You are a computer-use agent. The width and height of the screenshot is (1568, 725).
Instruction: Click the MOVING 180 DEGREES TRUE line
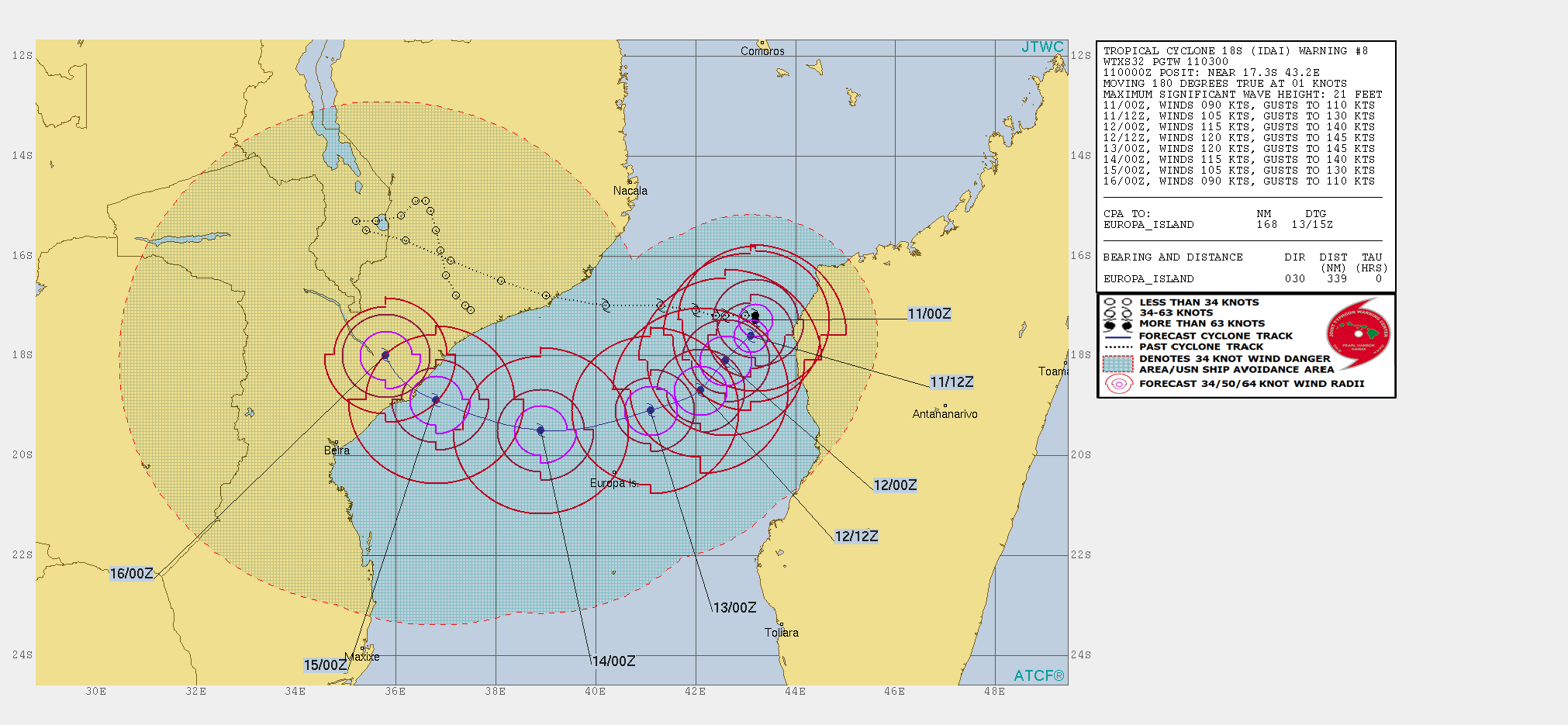(x=1224, y=84)
